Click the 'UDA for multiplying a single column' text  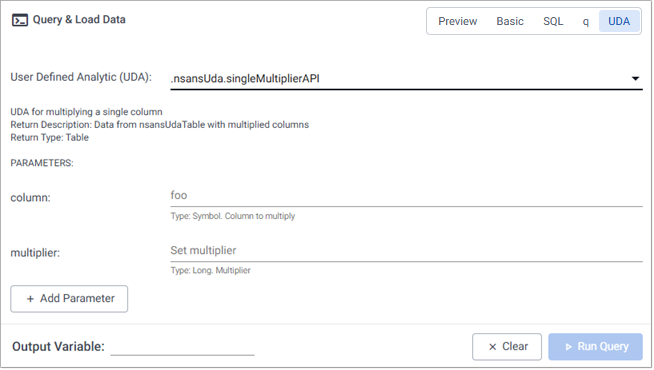pos(86,112)
